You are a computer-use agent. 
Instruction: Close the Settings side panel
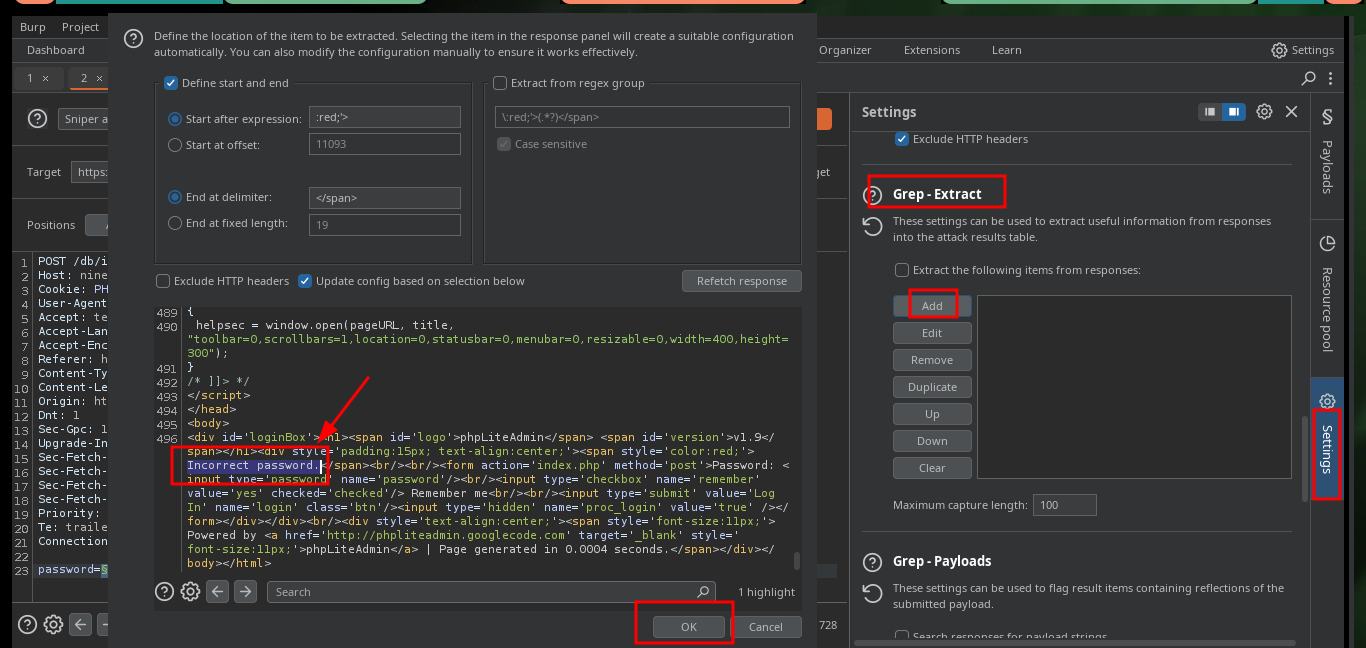coord(1291,112)
